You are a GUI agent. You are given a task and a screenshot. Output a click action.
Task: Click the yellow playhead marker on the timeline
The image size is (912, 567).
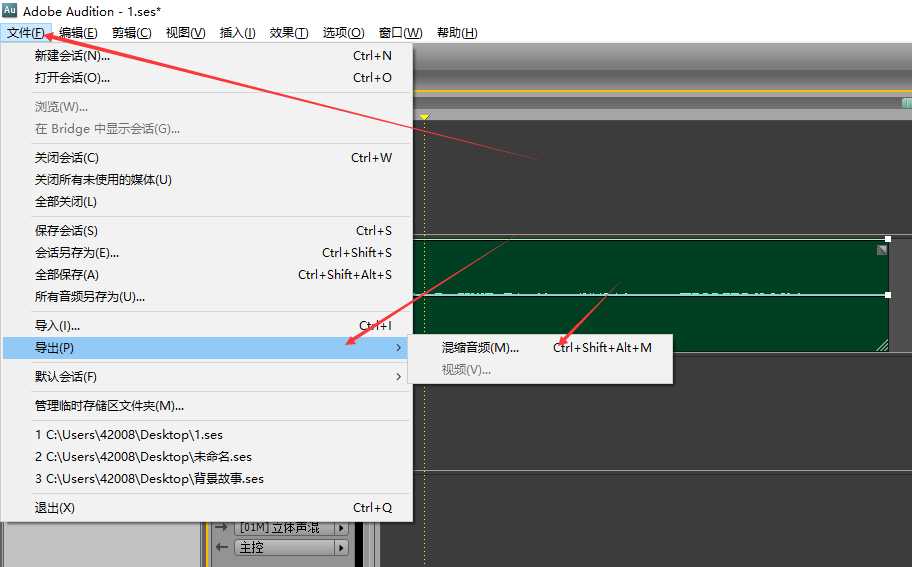point(425,117)
